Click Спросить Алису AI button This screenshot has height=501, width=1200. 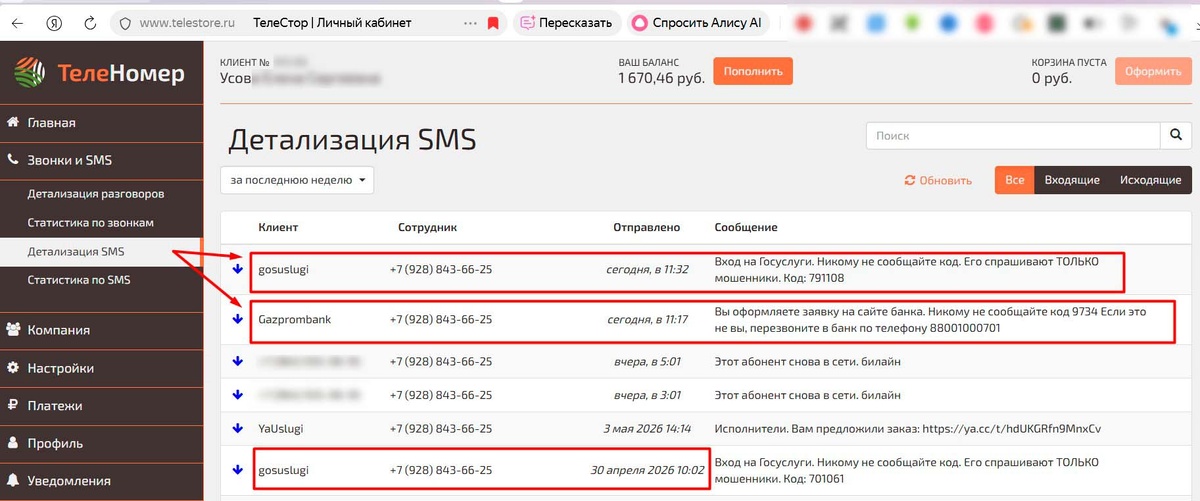click(697, 22)
